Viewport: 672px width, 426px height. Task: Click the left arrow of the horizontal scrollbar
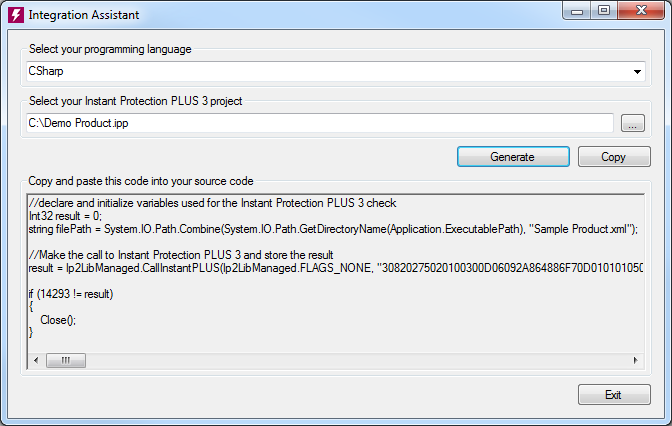tap(36, 360)
